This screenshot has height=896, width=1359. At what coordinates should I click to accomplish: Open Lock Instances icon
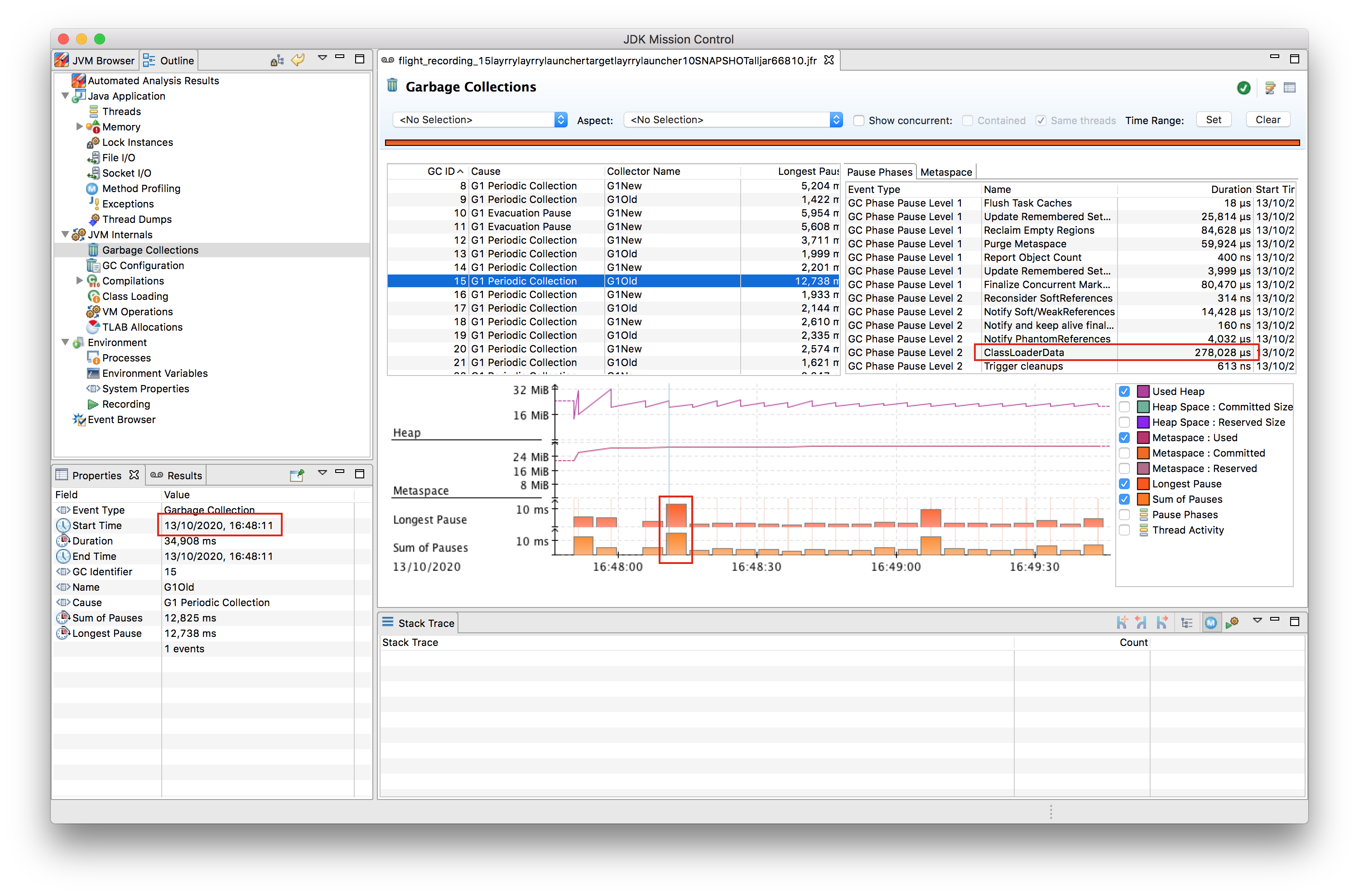click(x=93, y=142)
